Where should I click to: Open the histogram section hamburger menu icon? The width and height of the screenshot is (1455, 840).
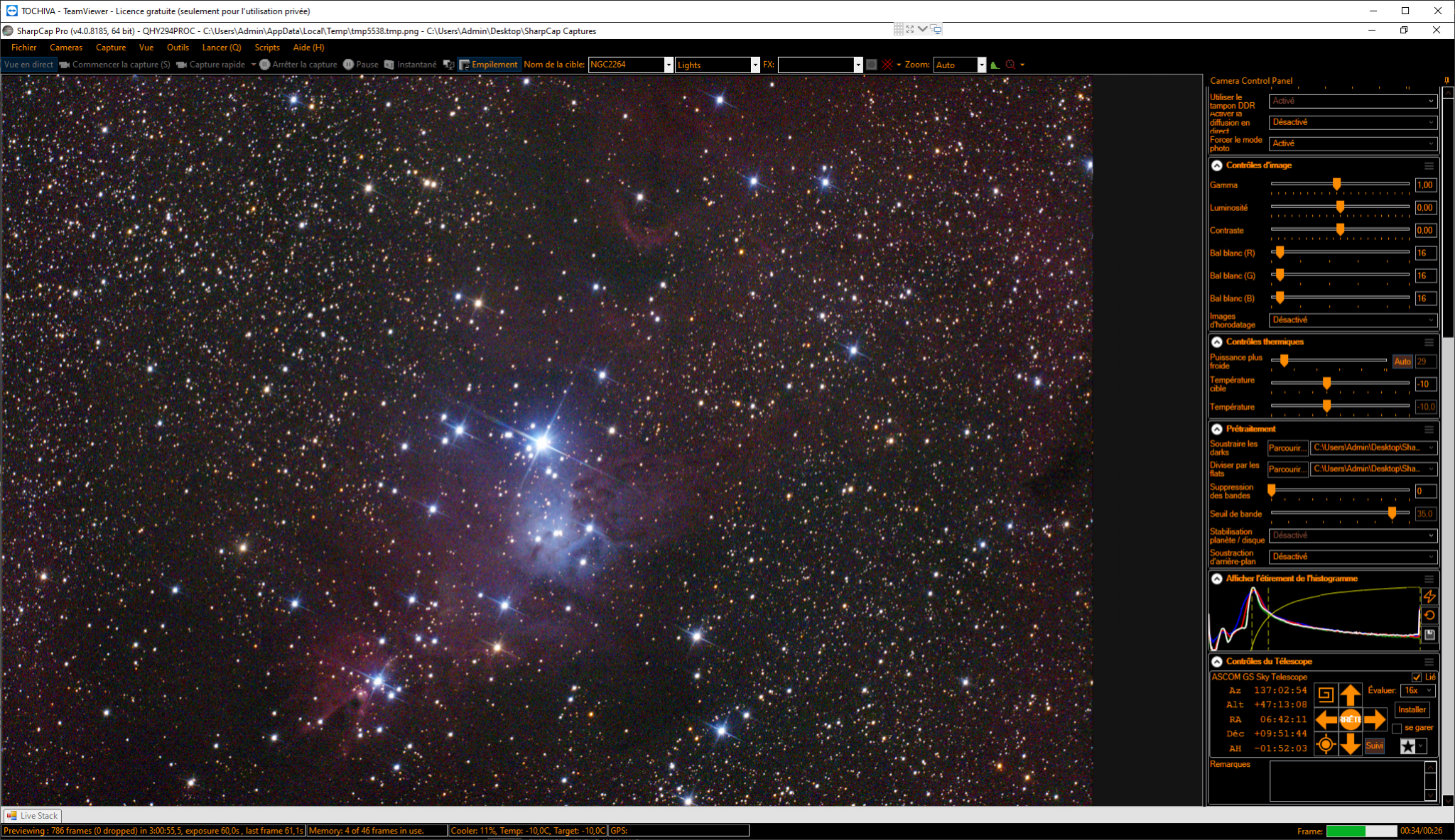point(1429,579)
